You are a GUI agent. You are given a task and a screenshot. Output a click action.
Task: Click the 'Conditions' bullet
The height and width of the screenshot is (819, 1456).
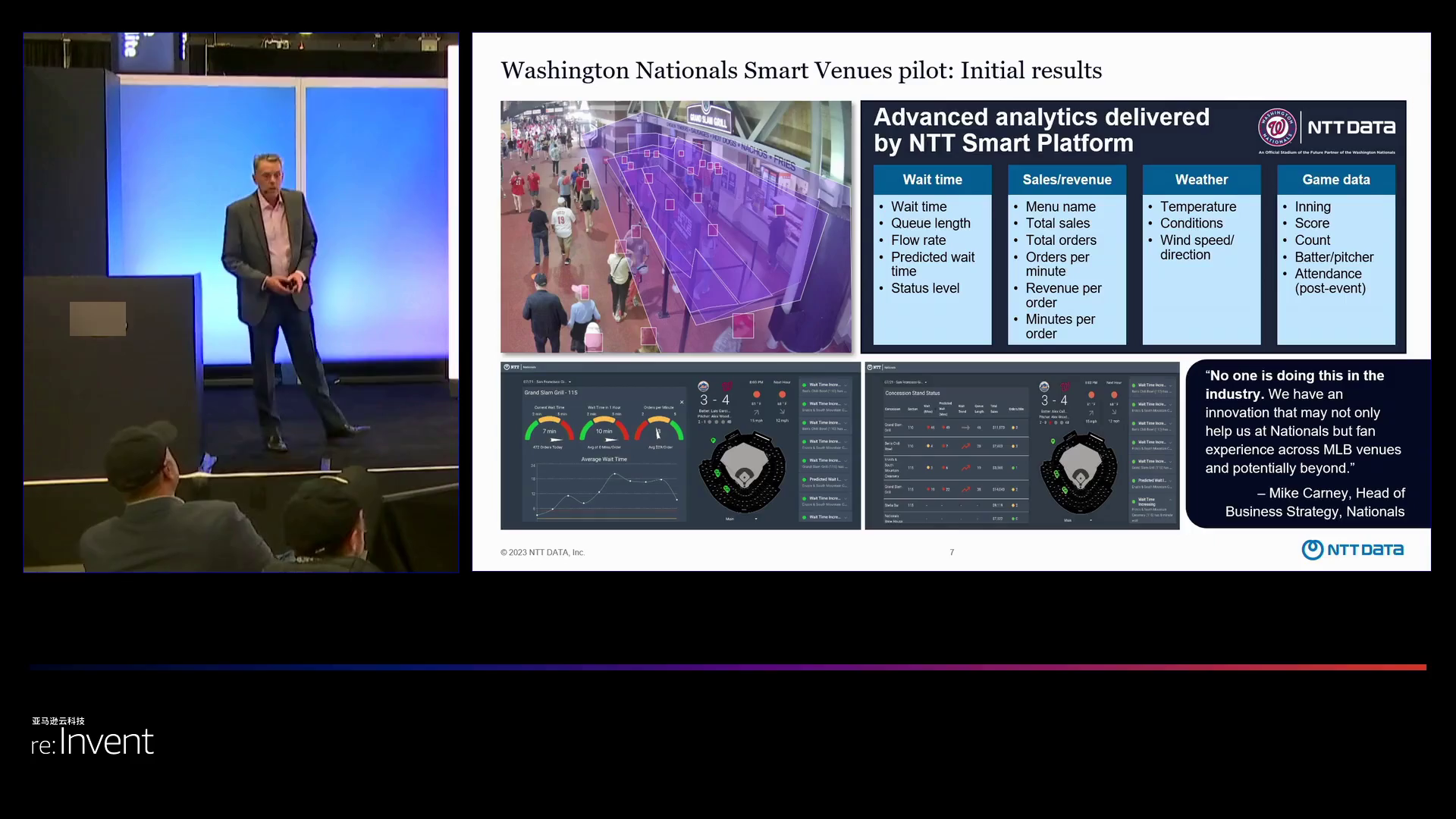tap(1191, 223)
